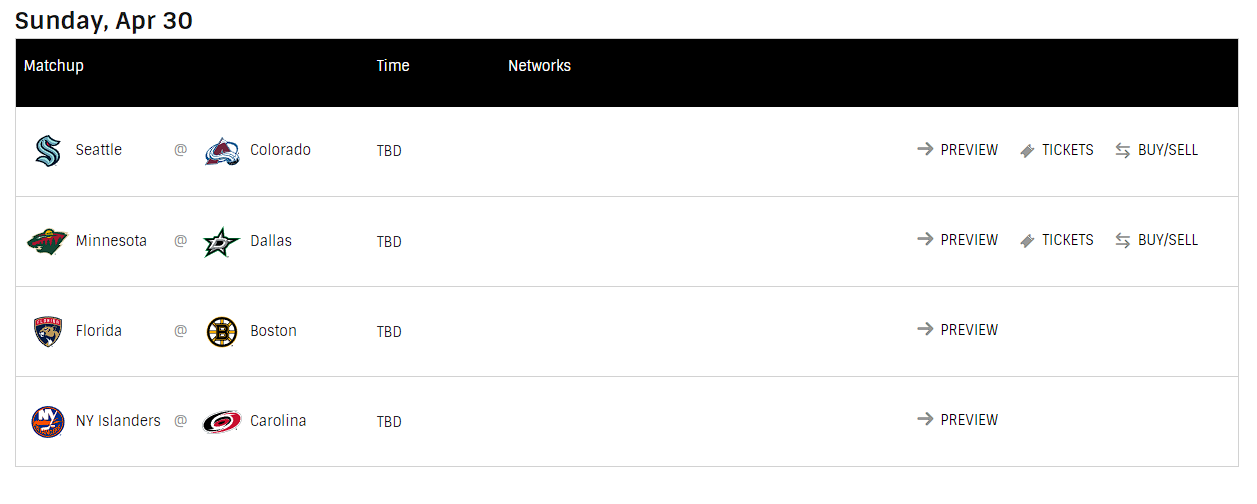View Preview for Florida at Boston
Image resolution: width=1257 pixels, height=504 pixels.
958,330
